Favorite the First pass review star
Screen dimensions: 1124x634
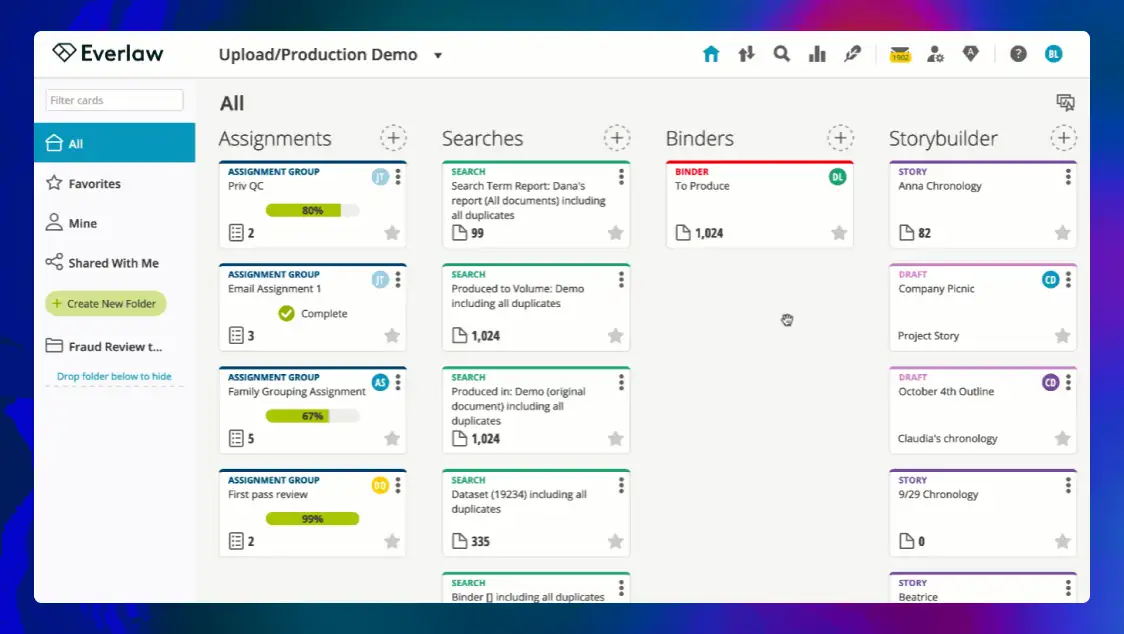[392, 541]
